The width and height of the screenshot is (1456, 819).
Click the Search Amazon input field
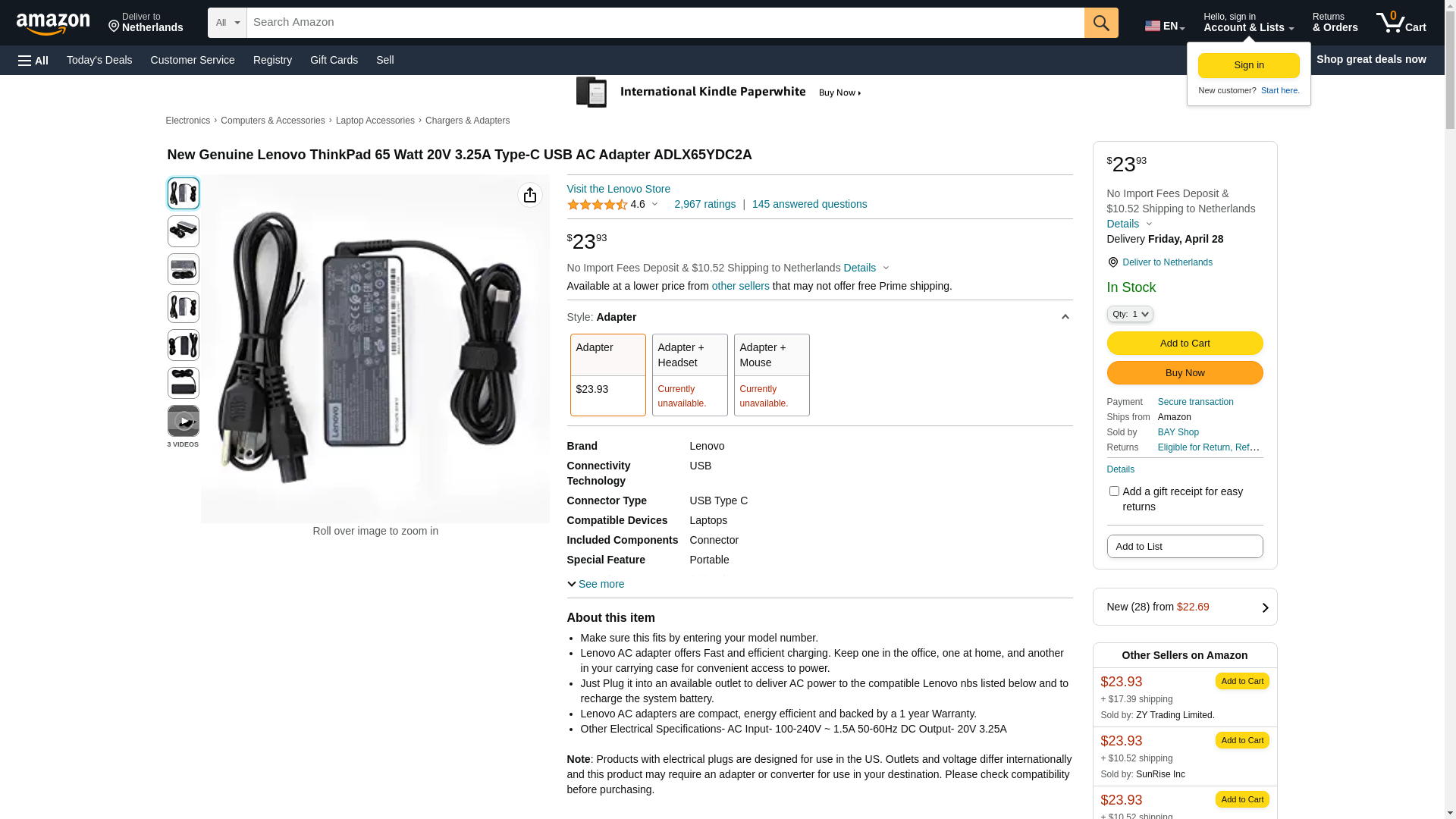click(664, 23)
